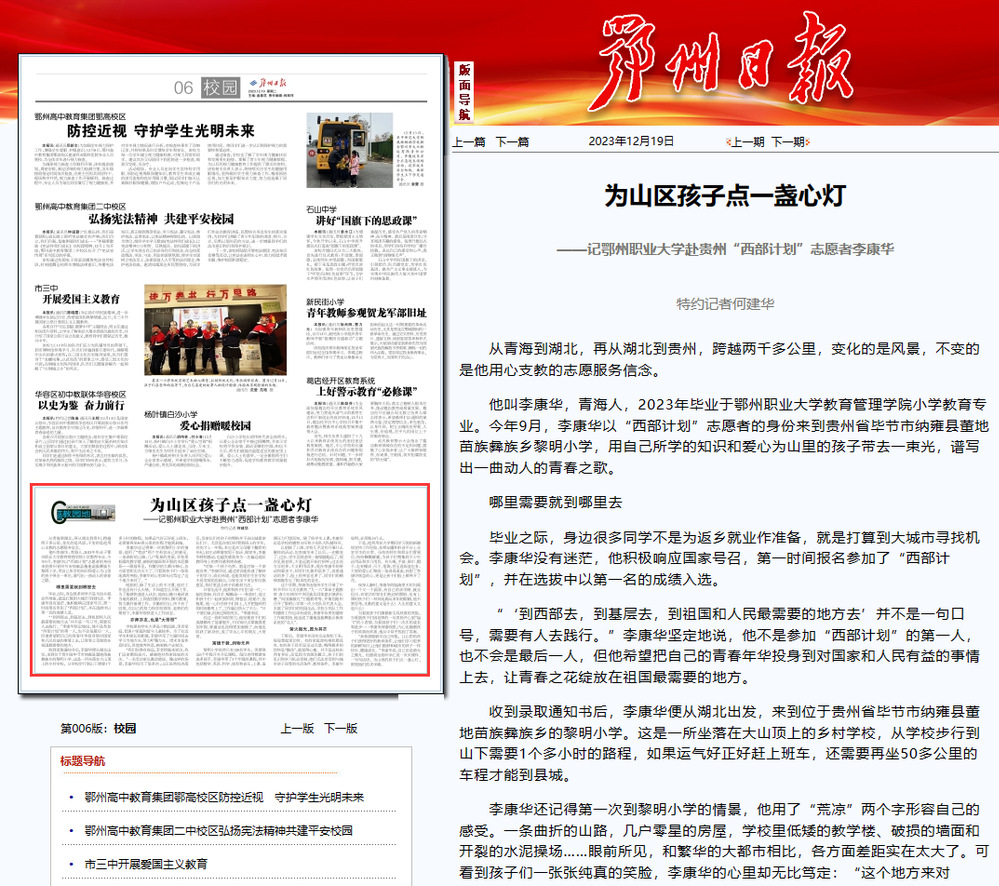Screen dimensions: 999x886
Task: Go to previous article 上一篇
Action: tap(469, 141)
